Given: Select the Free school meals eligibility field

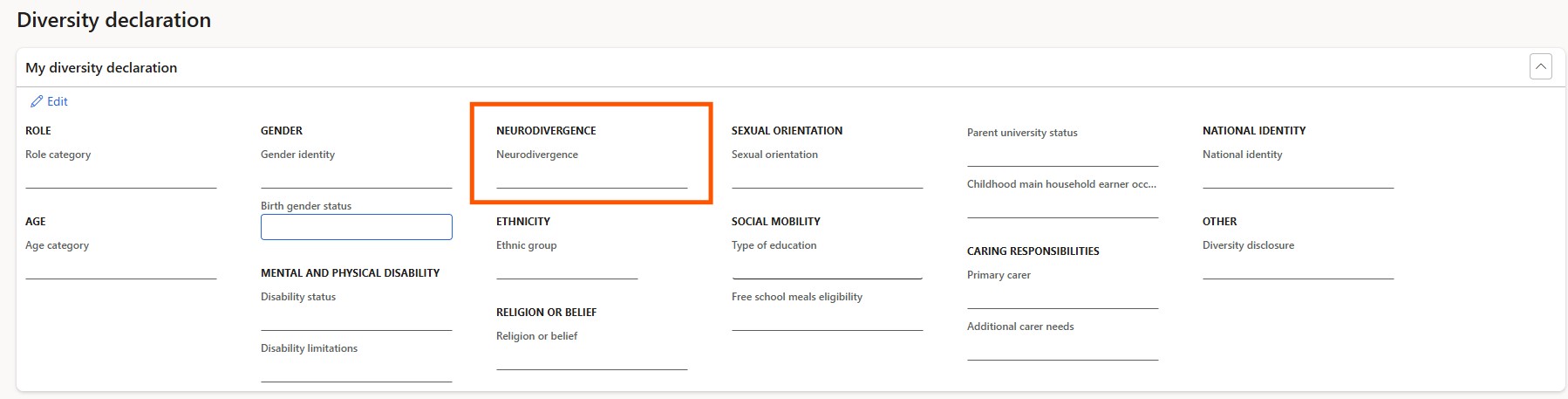Looking at the screenshot, I should coord(827,319).
